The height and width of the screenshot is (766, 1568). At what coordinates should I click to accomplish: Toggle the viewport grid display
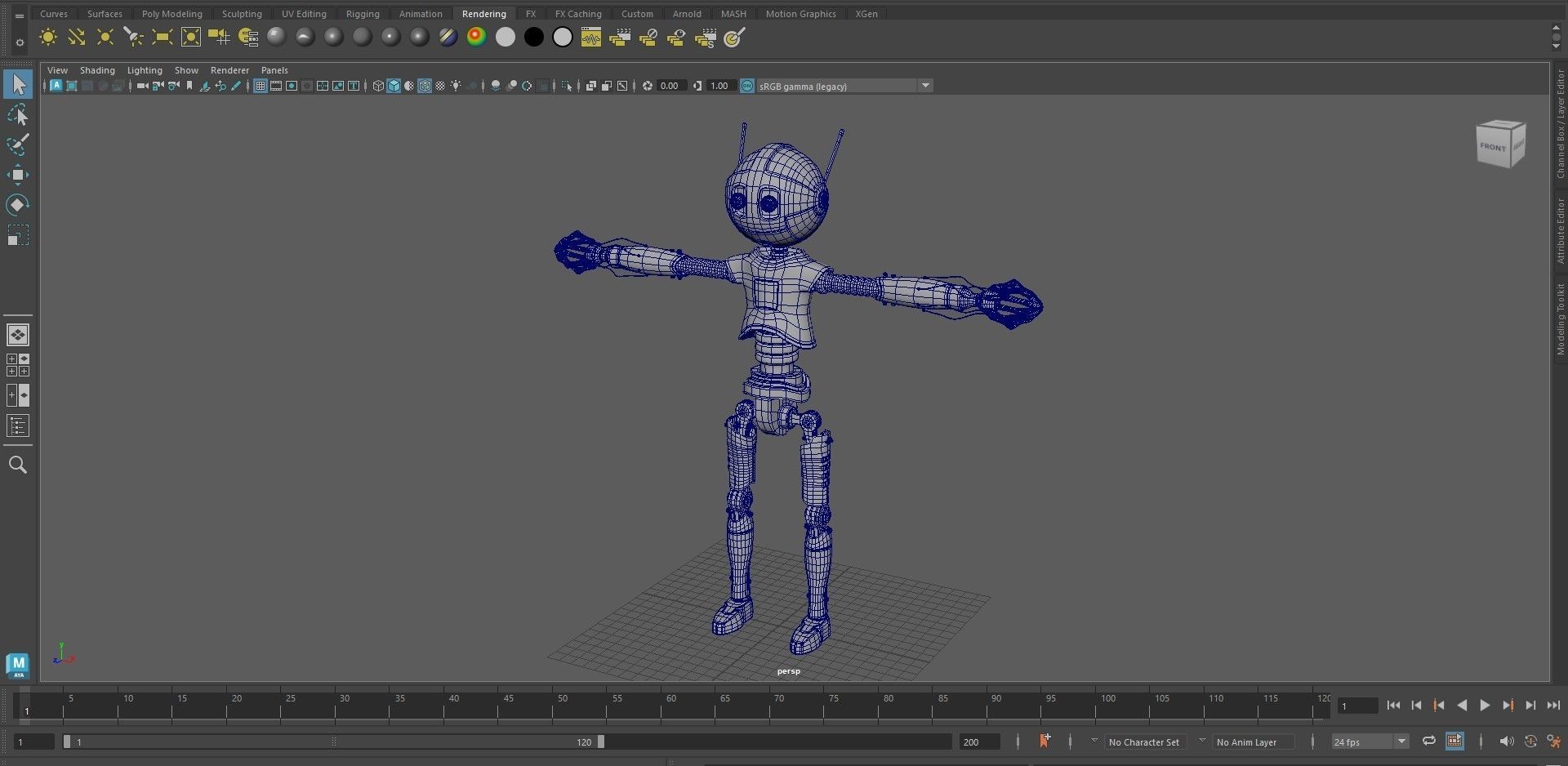click(261, 86)
